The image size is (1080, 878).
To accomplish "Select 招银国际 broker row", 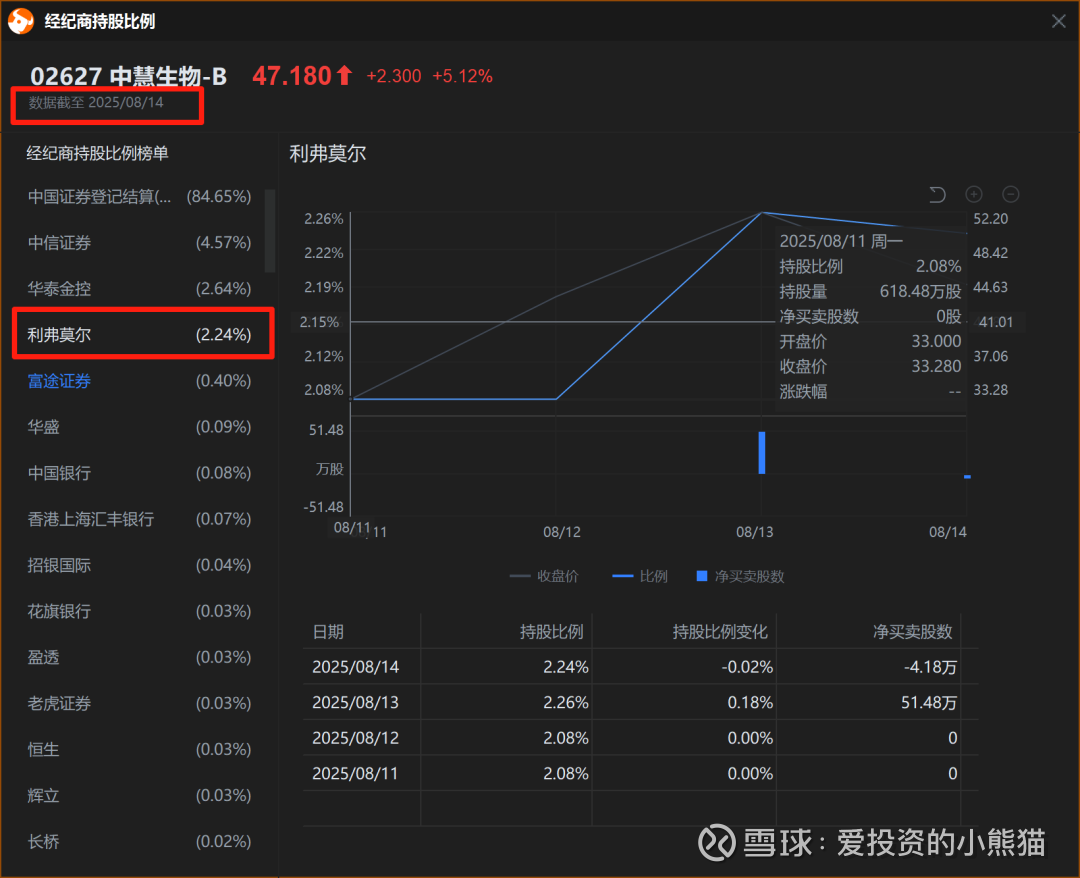I will pyautogui.click(x=139, y=565).
